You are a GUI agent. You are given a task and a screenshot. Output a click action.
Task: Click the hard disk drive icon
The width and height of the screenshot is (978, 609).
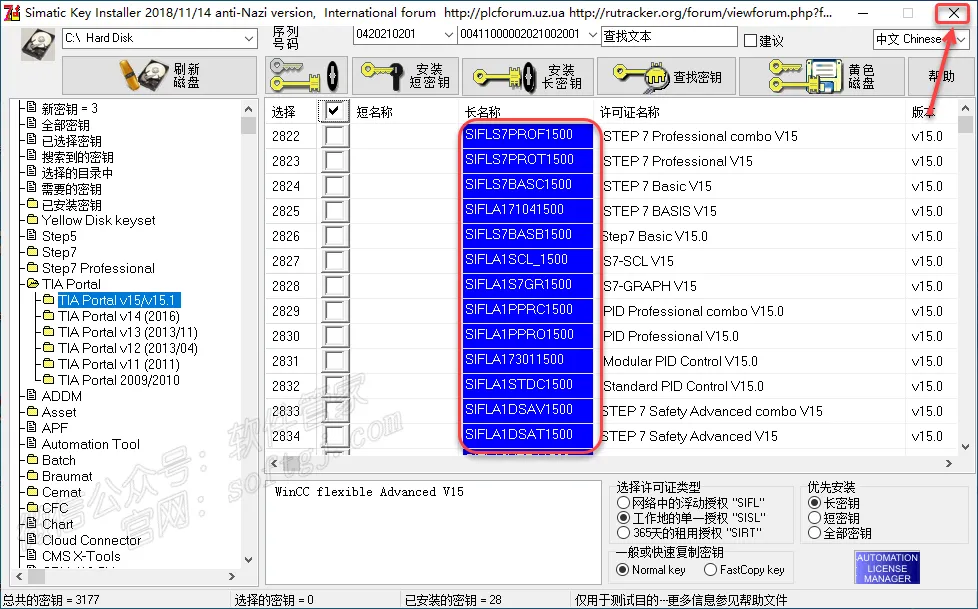[38, 44]
